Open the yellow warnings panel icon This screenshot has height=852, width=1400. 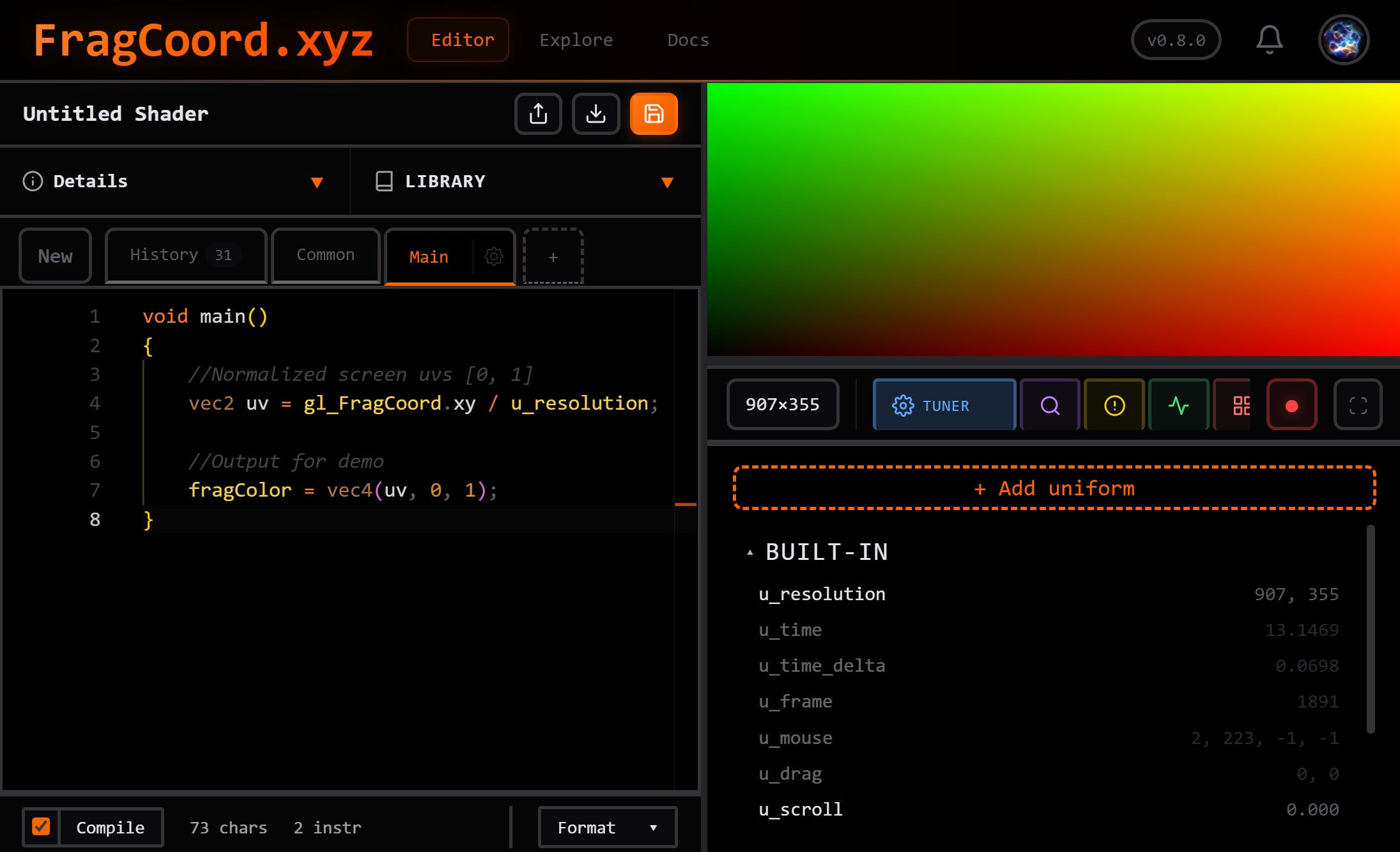click(1114, 405)
